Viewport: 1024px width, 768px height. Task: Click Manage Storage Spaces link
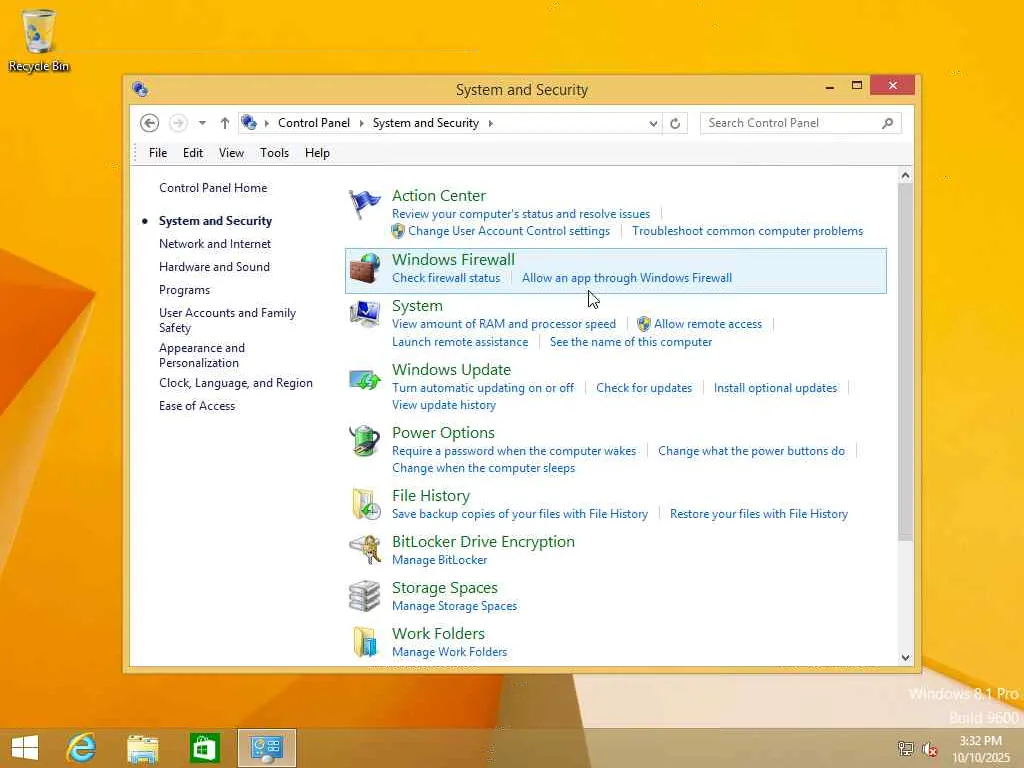[x=455, y=606]
